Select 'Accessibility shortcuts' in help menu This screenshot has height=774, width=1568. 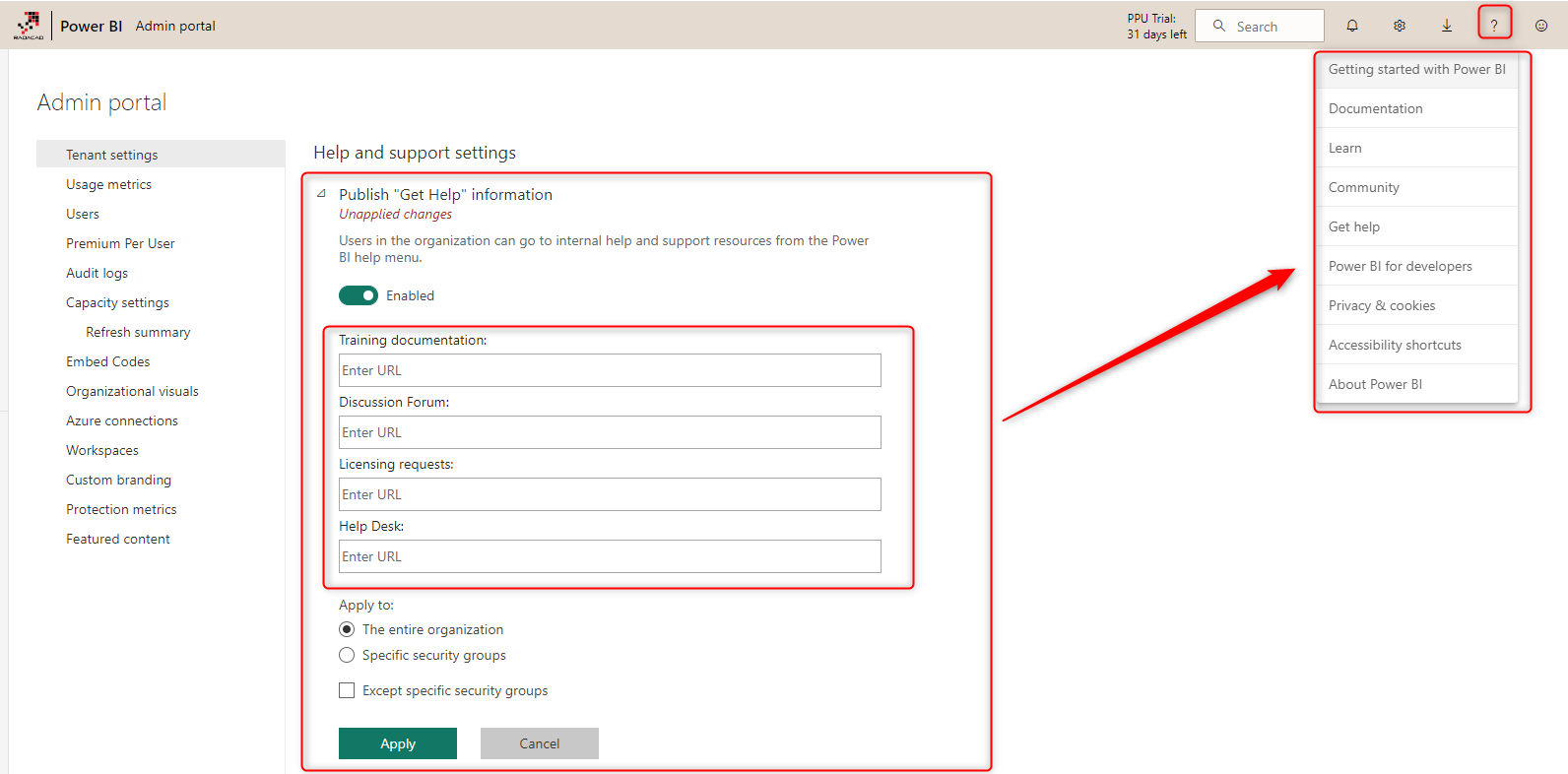[1395, 345]
